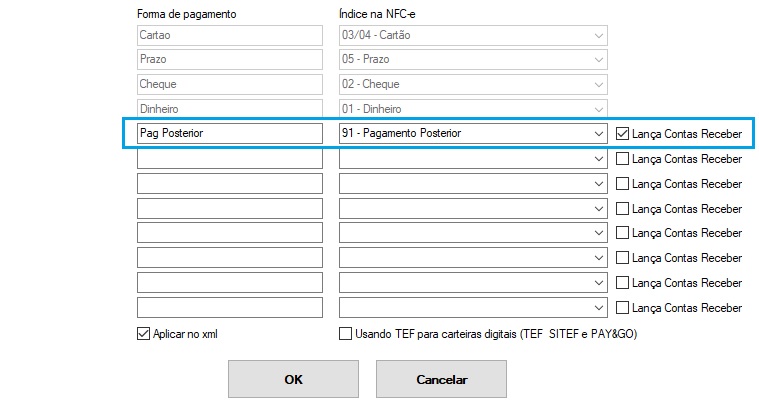Expand the last empty Índice na NFC-e dropdown
The height and width of the screenshot is (407, 759).
[598, 308]
